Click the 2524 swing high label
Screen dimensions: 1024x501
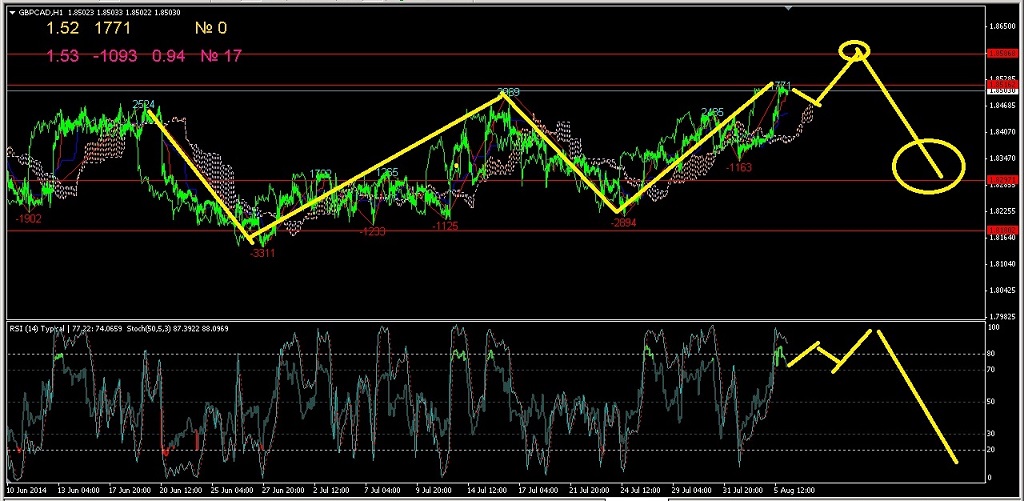144,104
